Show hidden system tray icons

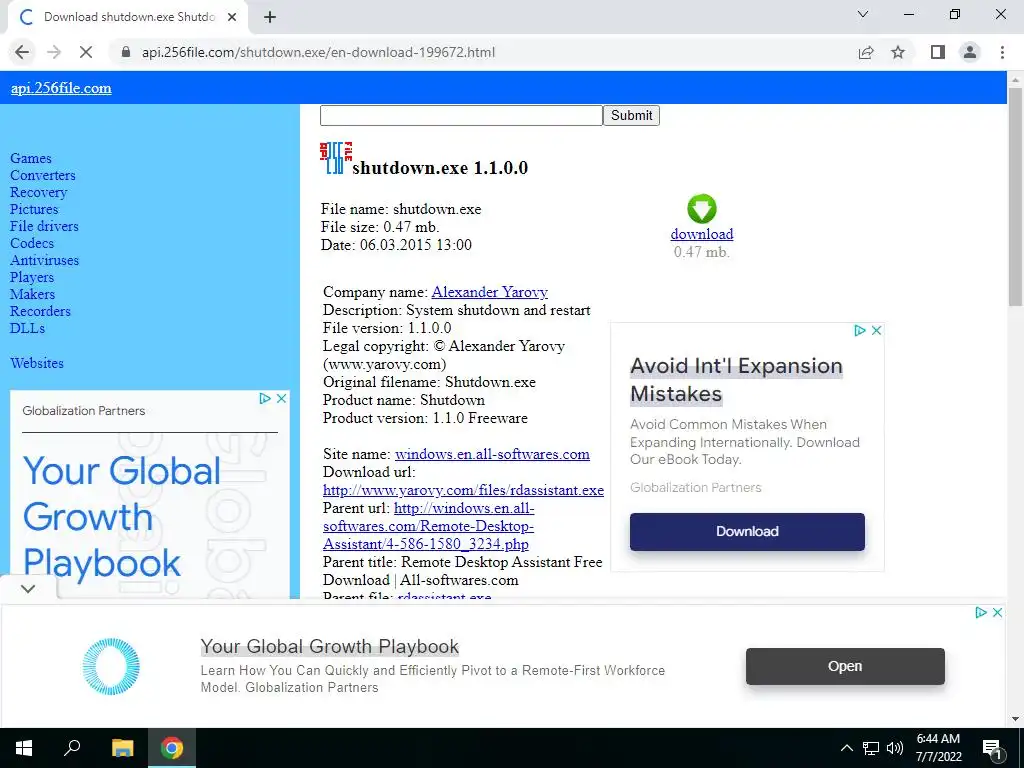click(x=846, y=748)
